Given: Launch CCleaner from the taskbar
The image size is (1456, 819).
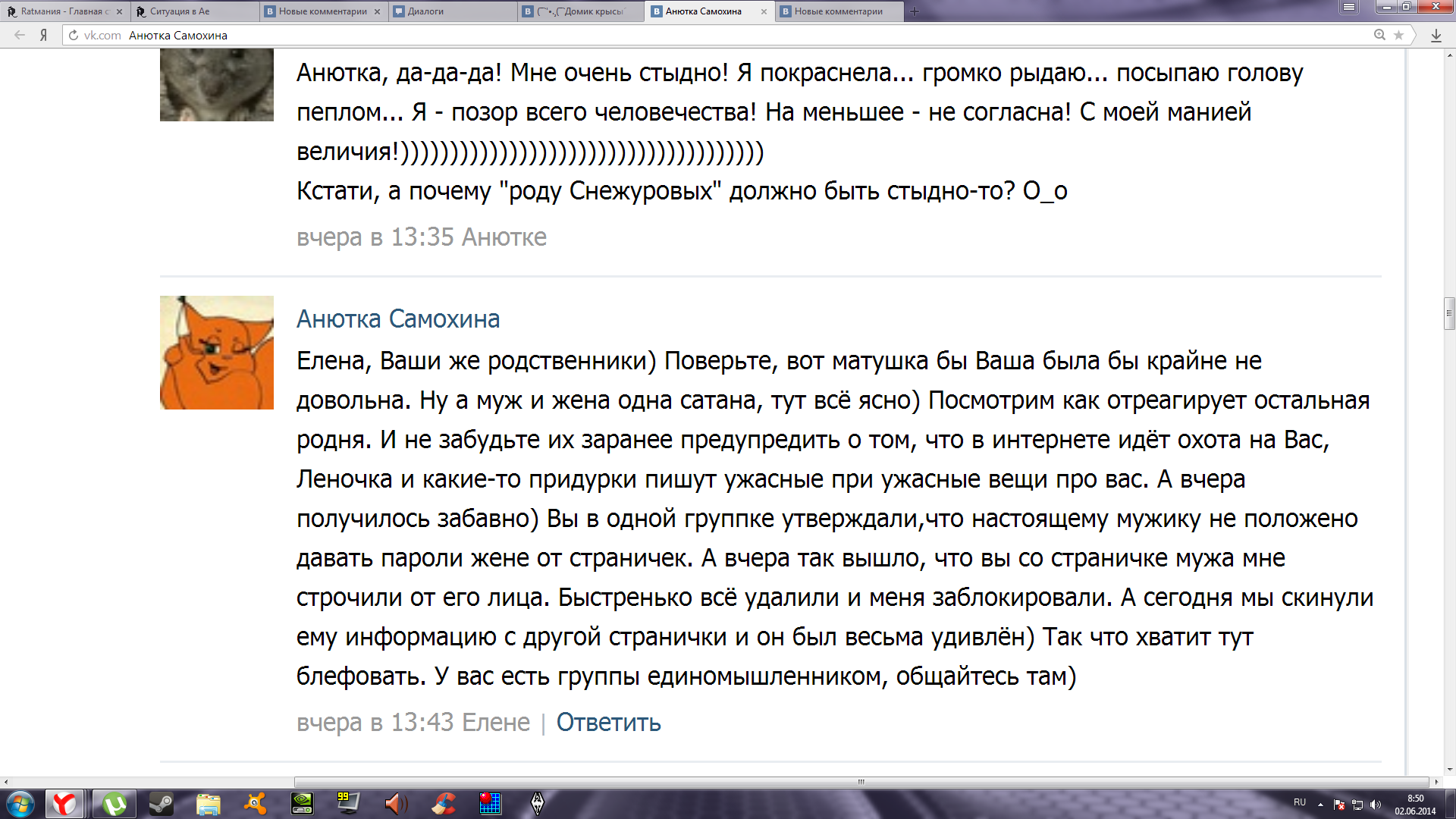Looking at the screenshot, I should [444, 803].
